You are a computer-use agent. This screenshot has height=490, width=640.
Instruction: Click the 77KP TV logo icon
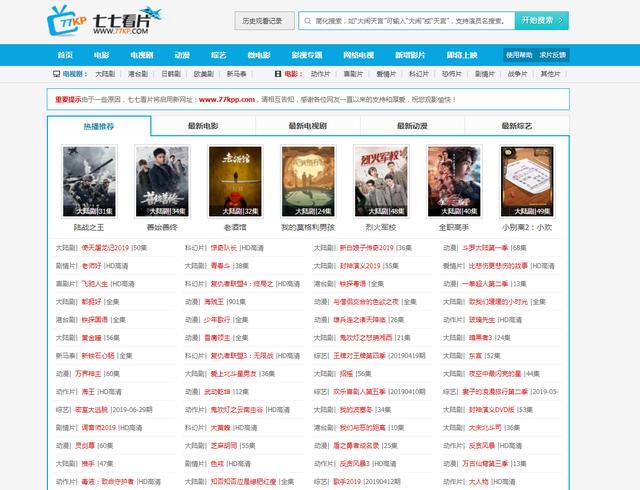pos(66,20)
